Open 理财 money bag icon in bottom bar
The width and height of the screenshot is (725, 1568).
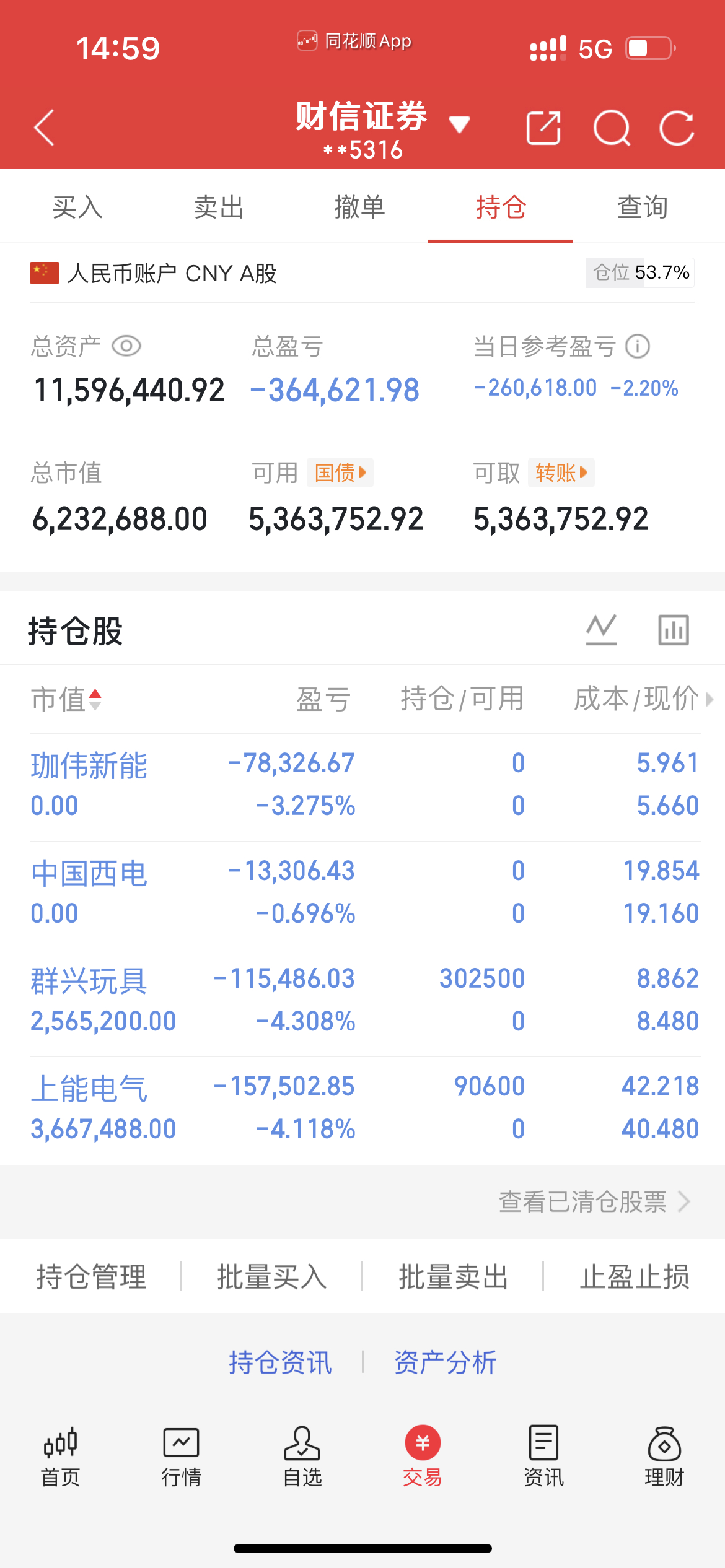[664, 1443]
